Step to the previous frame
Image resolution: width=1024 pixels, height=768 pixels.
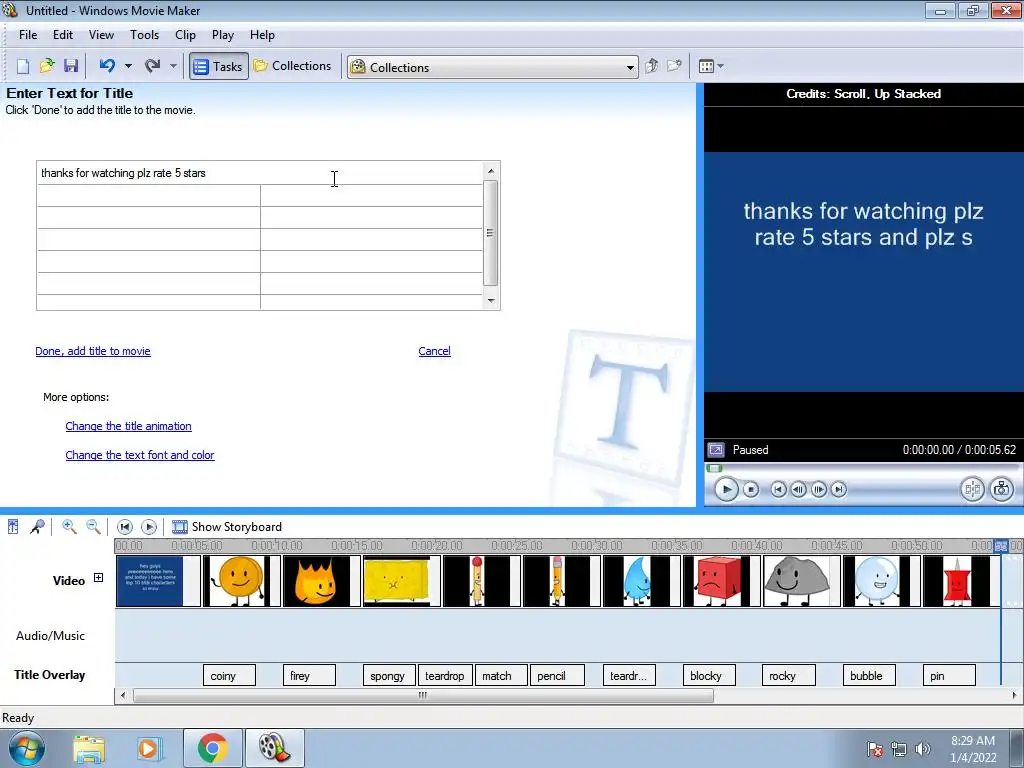798,489
